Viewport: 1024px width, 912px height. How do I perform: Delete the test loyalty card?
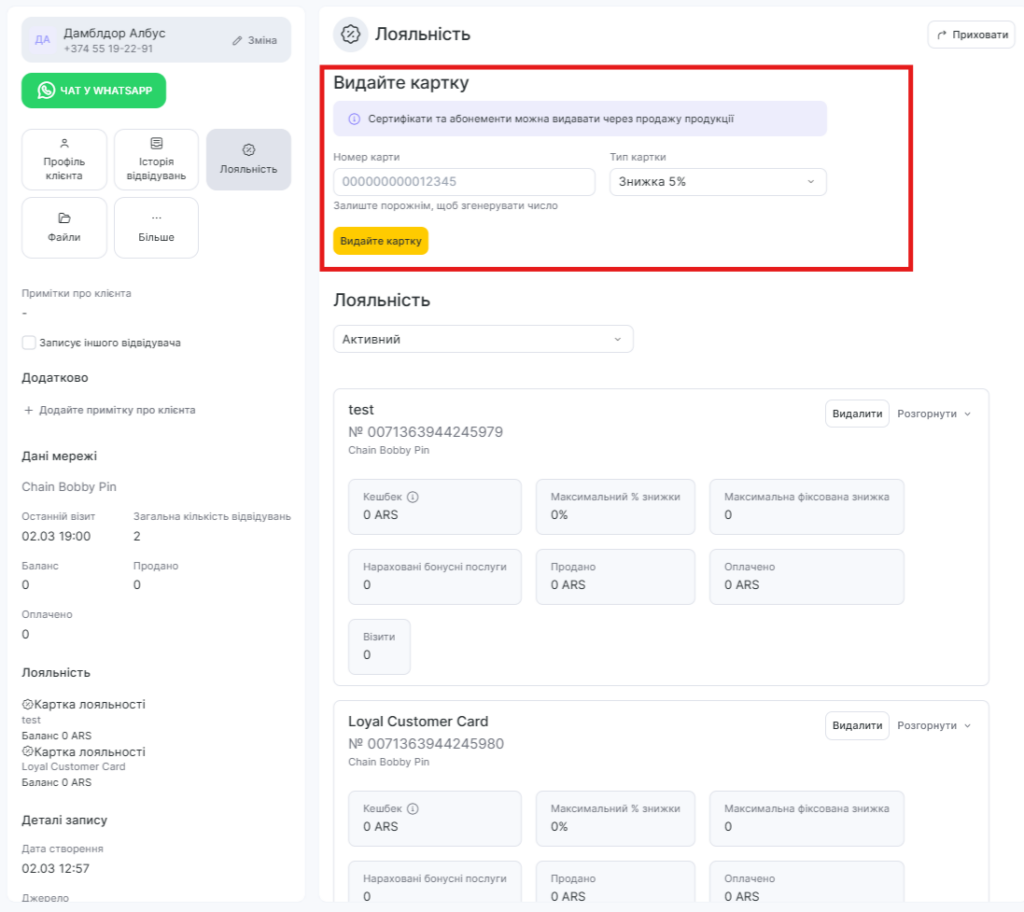[856, 414]
